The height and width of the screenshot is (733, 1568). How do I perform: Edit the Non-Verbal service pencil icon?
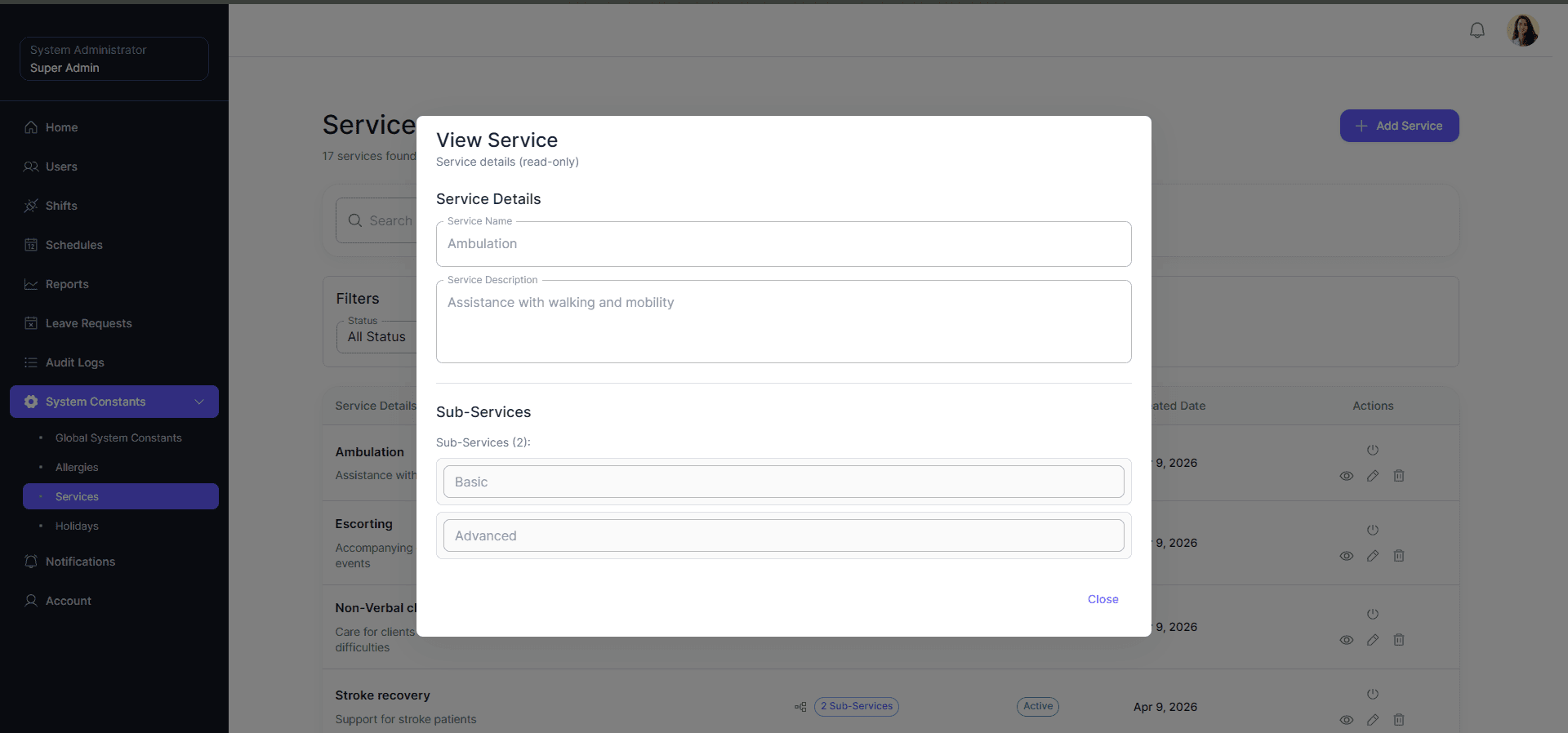tap(1373, 640)
